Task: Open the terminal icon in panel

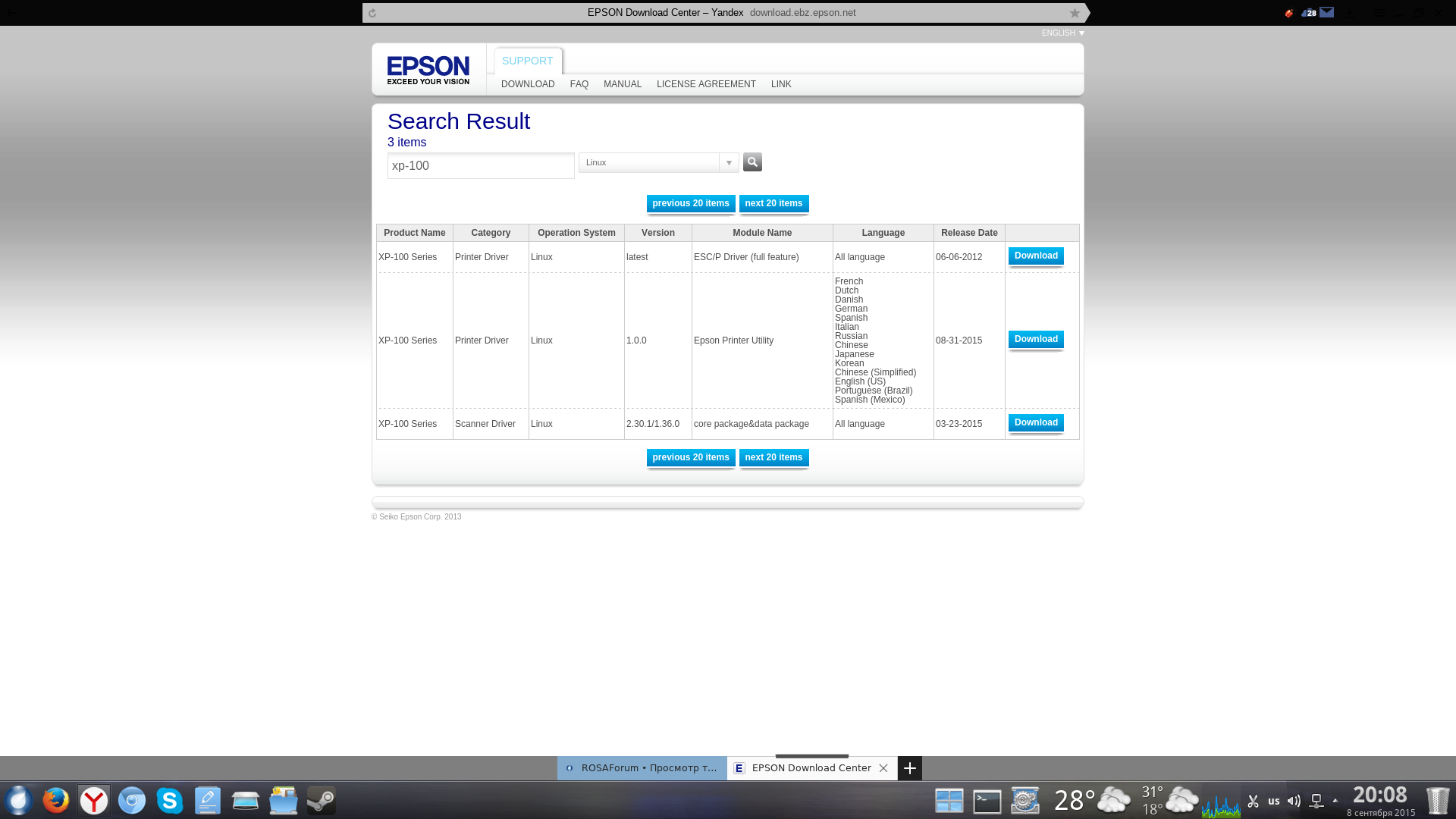Action: tap(987, 801)
